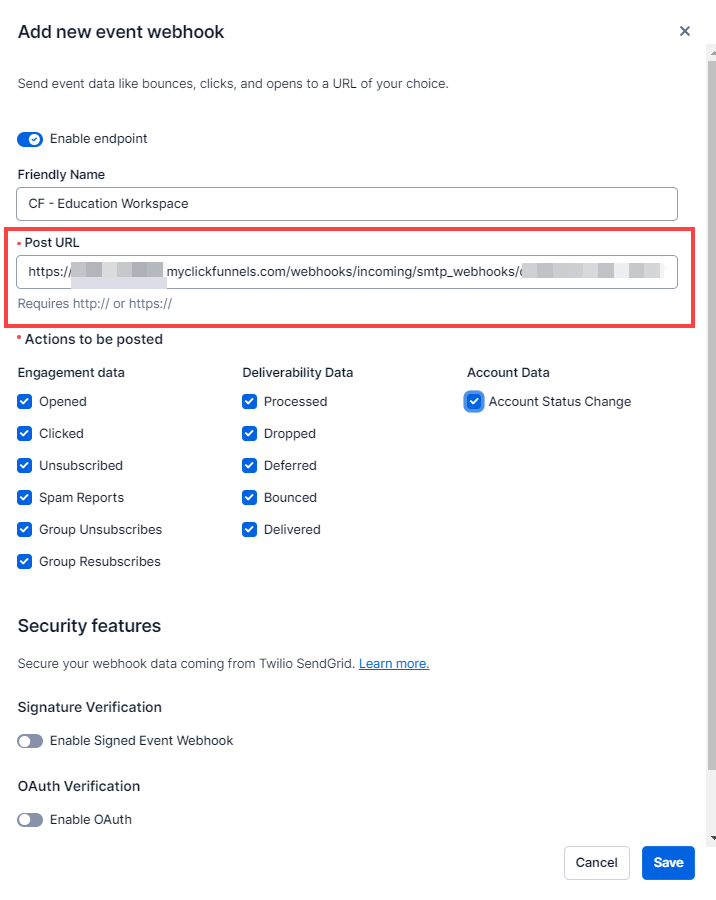Uncheck the Opened engagement checkbox
716x900 pixels.
[25, 401]
